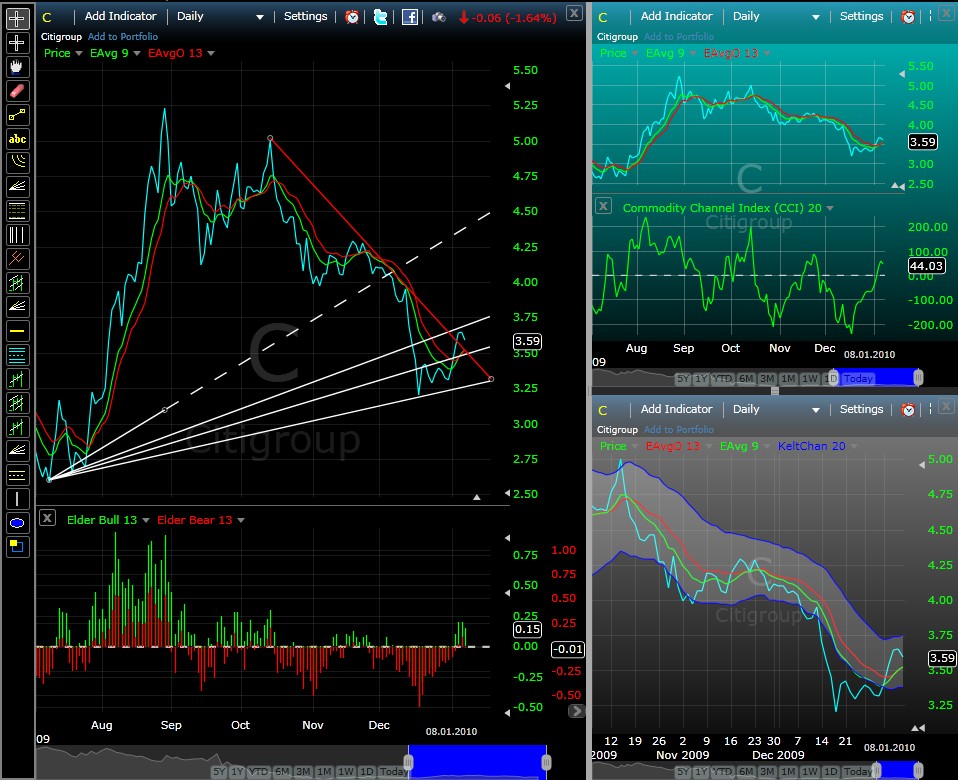Pick the abc text annotation tool
The image size is (958, 780).
(17, 139)
